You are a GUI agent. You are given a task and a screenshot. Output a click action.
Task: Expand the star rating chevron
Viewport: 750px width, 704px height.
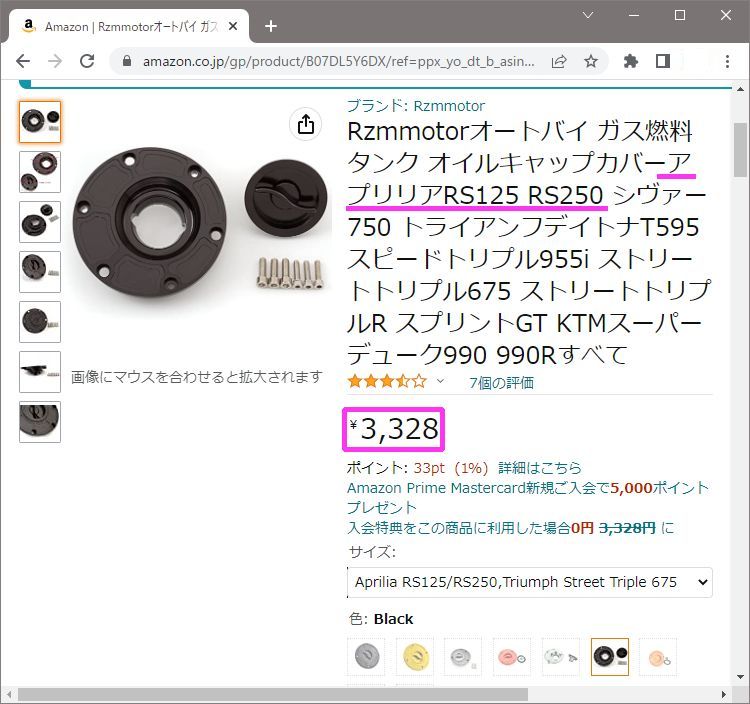440,381
